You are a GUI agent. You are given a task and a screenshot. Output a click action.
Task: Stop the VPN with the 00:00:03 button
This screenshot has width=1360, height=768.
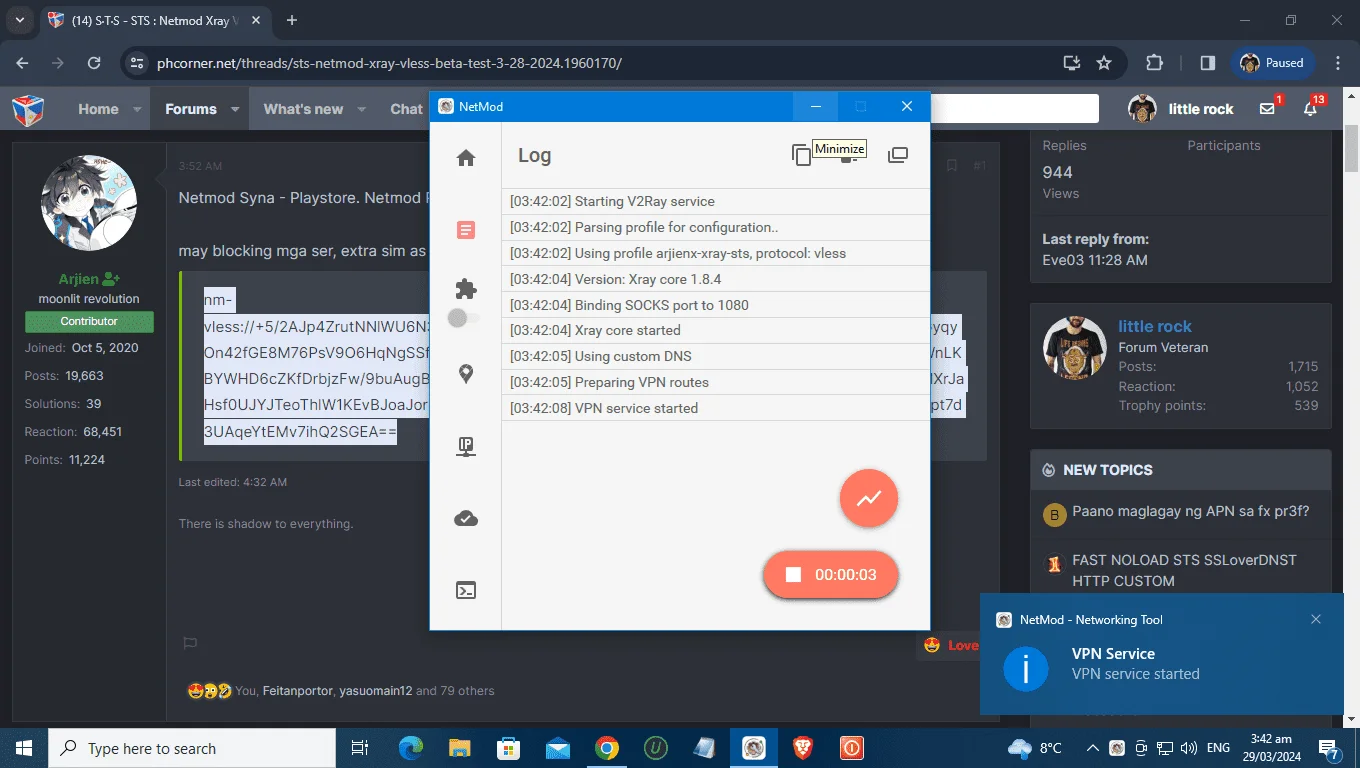pos(831,575)
